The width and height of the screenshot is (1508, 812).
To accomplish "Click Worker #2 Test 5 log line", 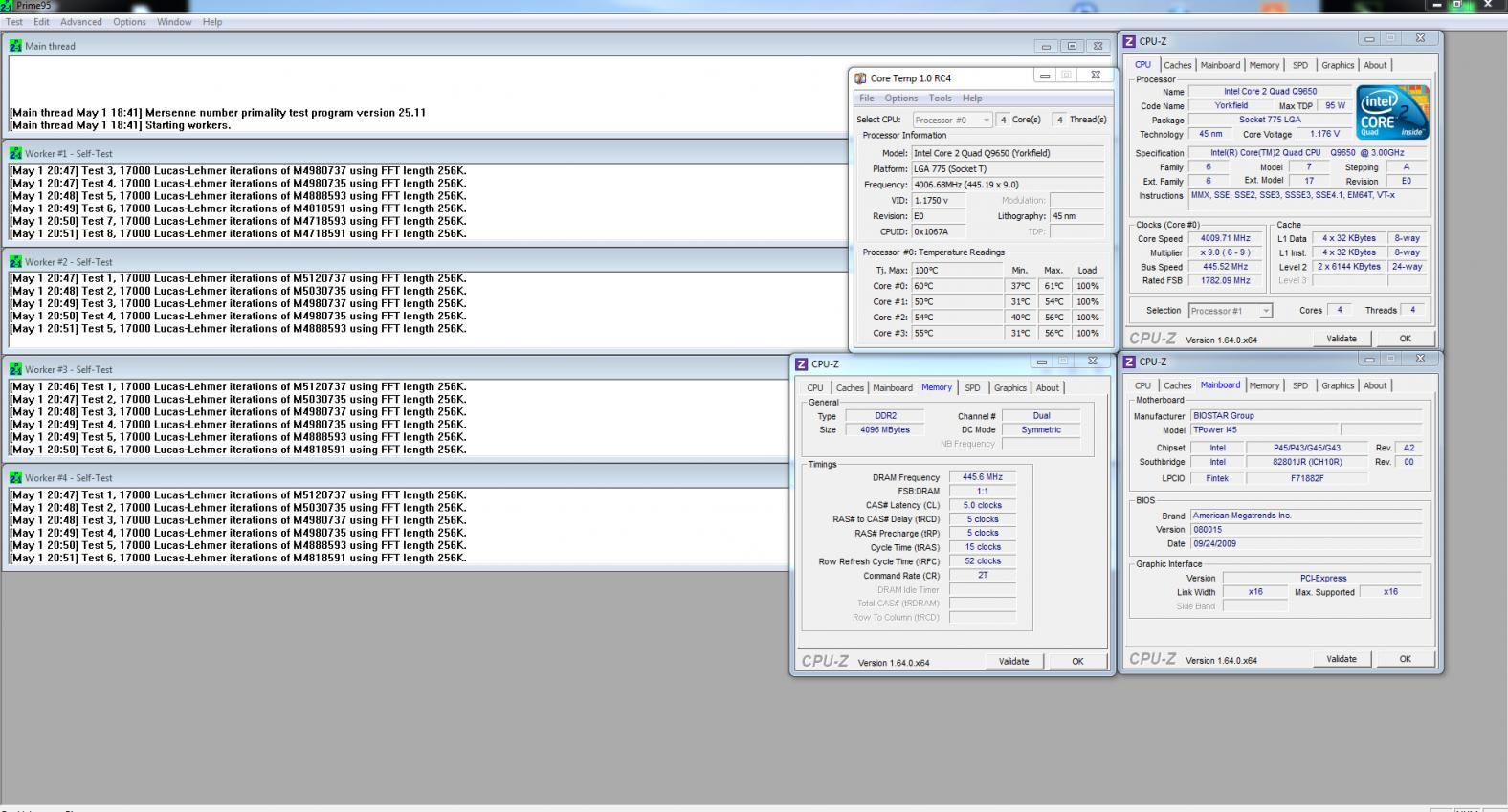I will pos(238,328).
